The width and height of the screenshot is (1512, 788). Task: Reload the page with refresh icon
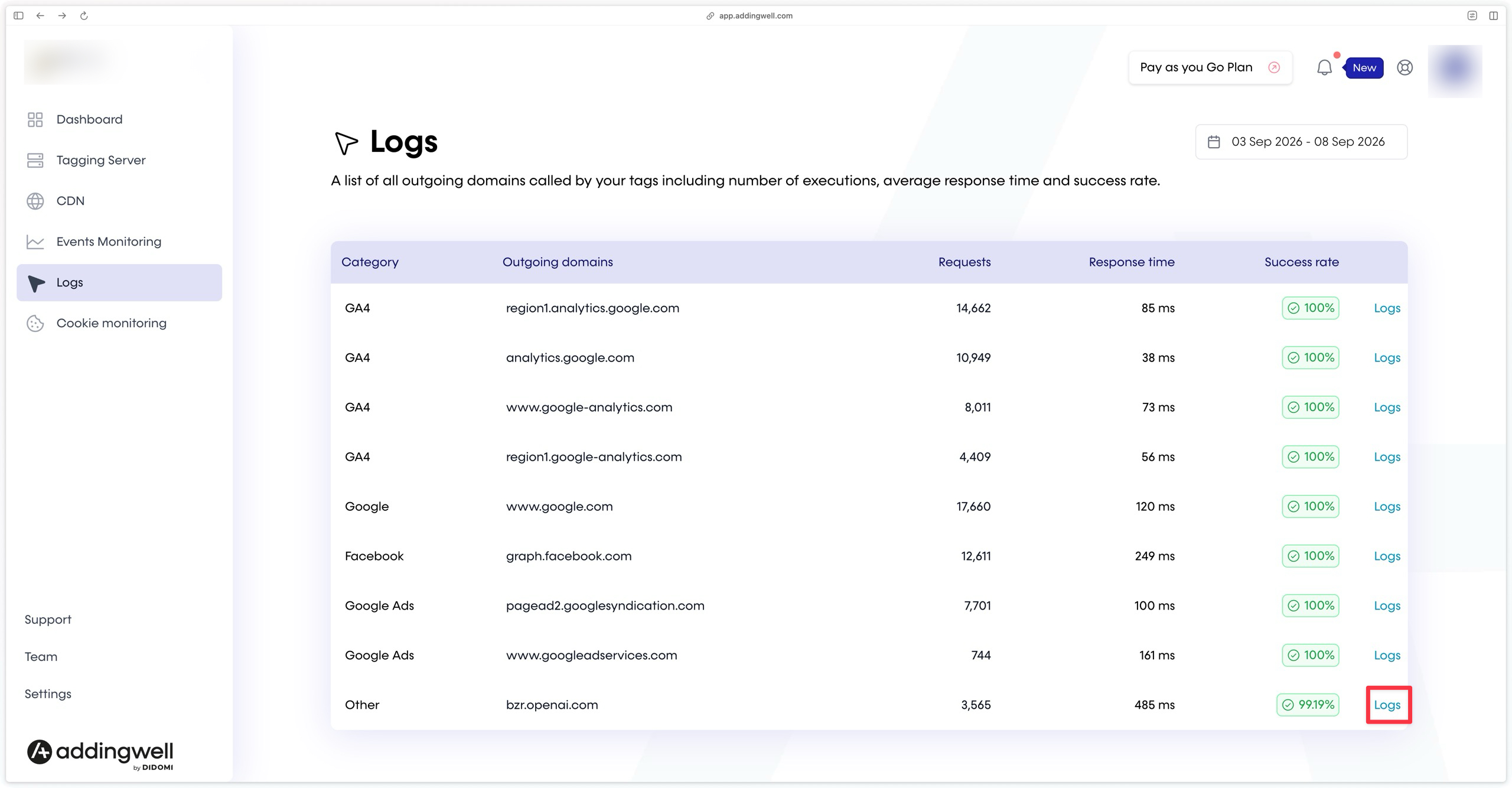click(x=84, y=15)
